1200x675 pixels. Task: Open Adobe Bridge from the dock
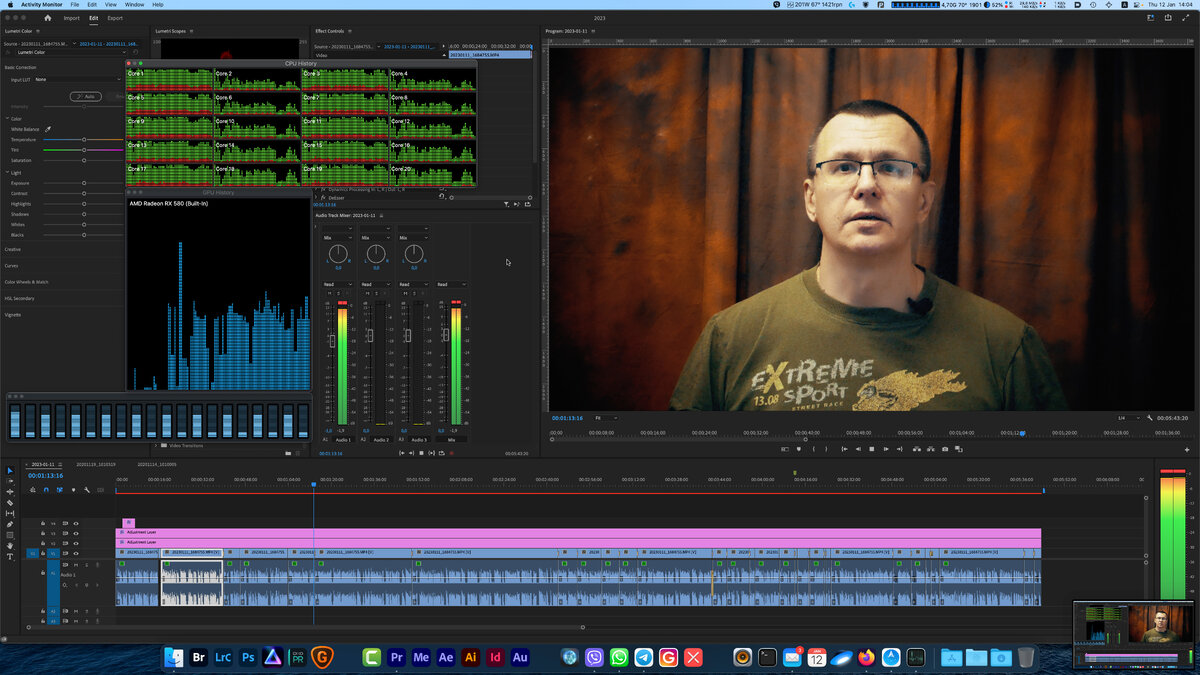coord(198,657)
